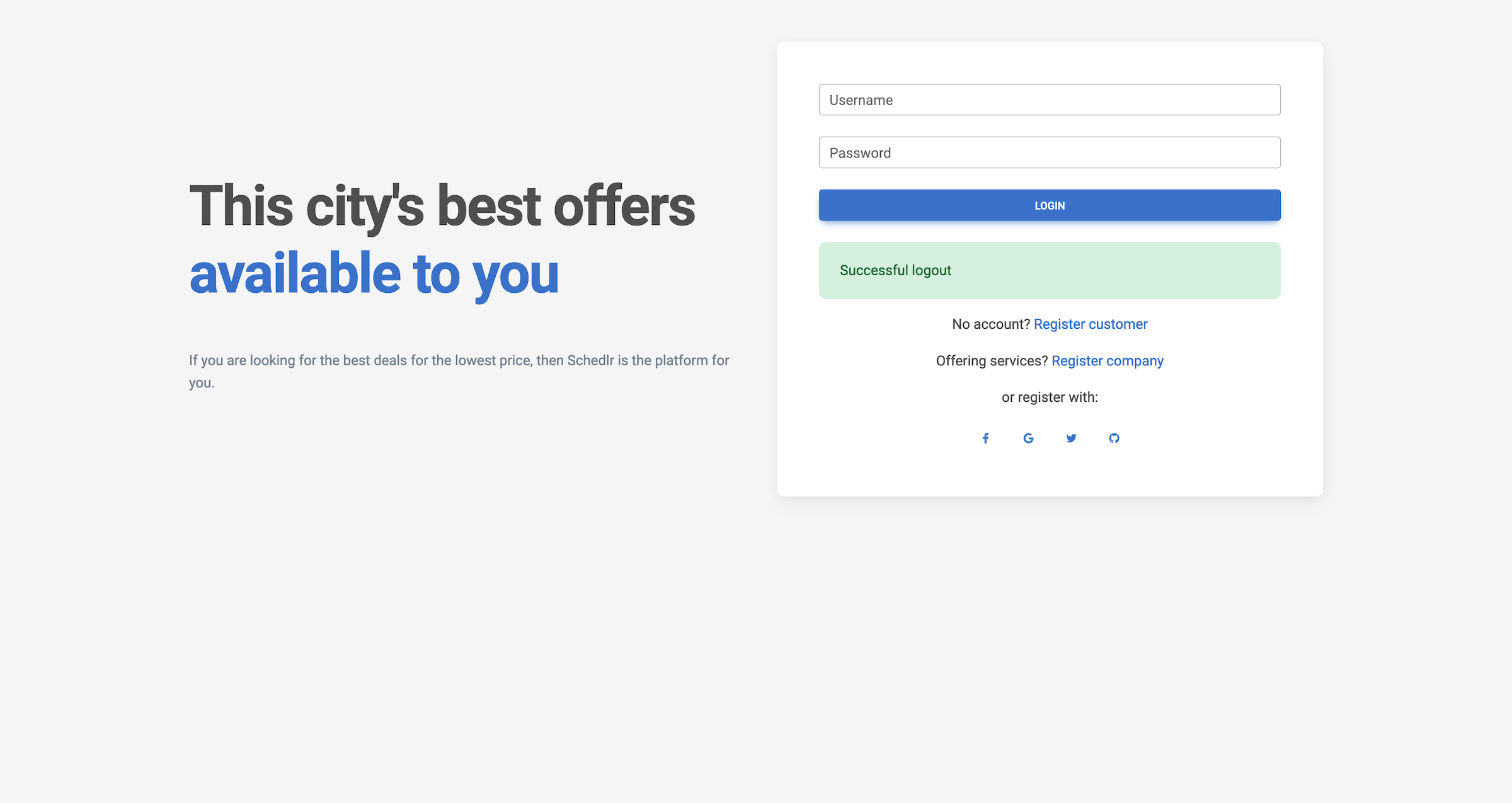This screenshot has width=1512, height=803.
Task: Open the Register customer link
Action: click(1091, 324)
